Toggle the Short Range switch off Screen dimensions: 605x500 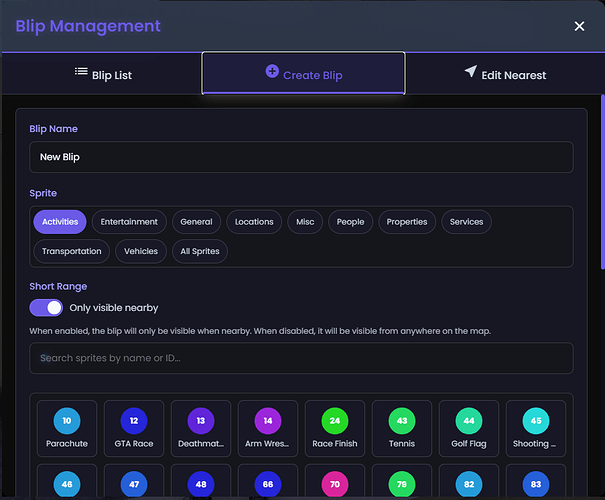point(46,308)
